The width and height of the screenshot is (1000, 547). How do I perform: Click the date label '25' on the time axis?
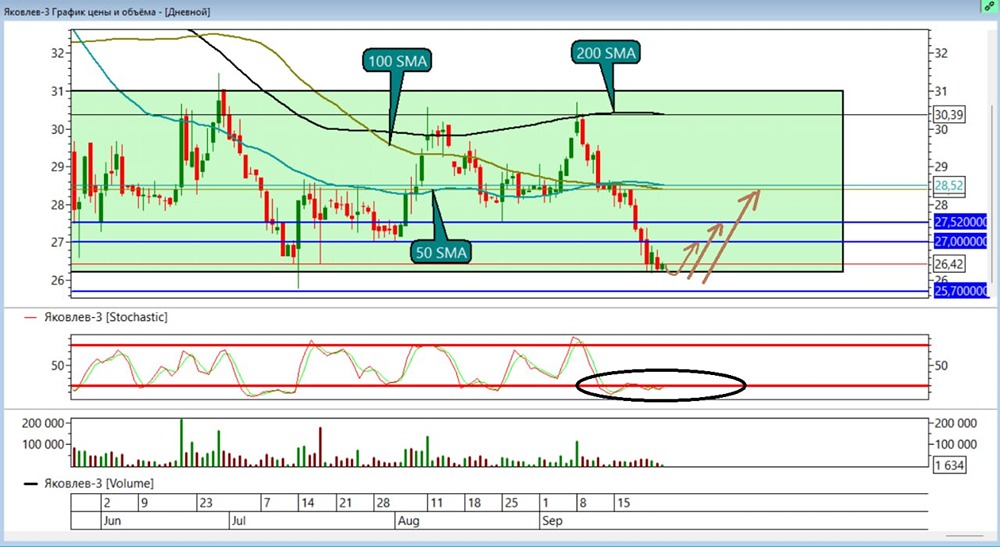(511, 502)
